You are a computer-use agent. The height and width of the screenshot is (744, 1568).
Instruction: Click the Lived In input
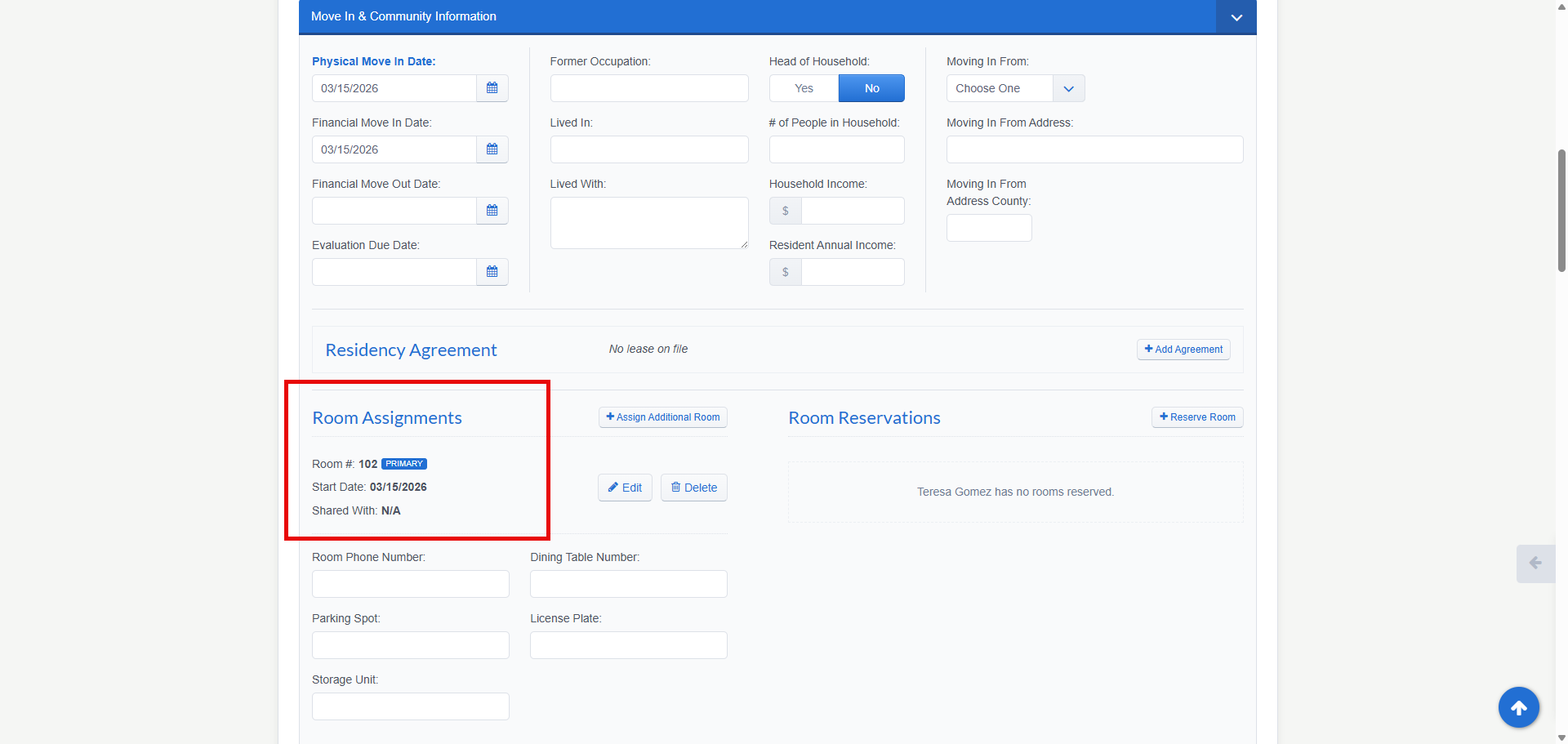[649, 149]
